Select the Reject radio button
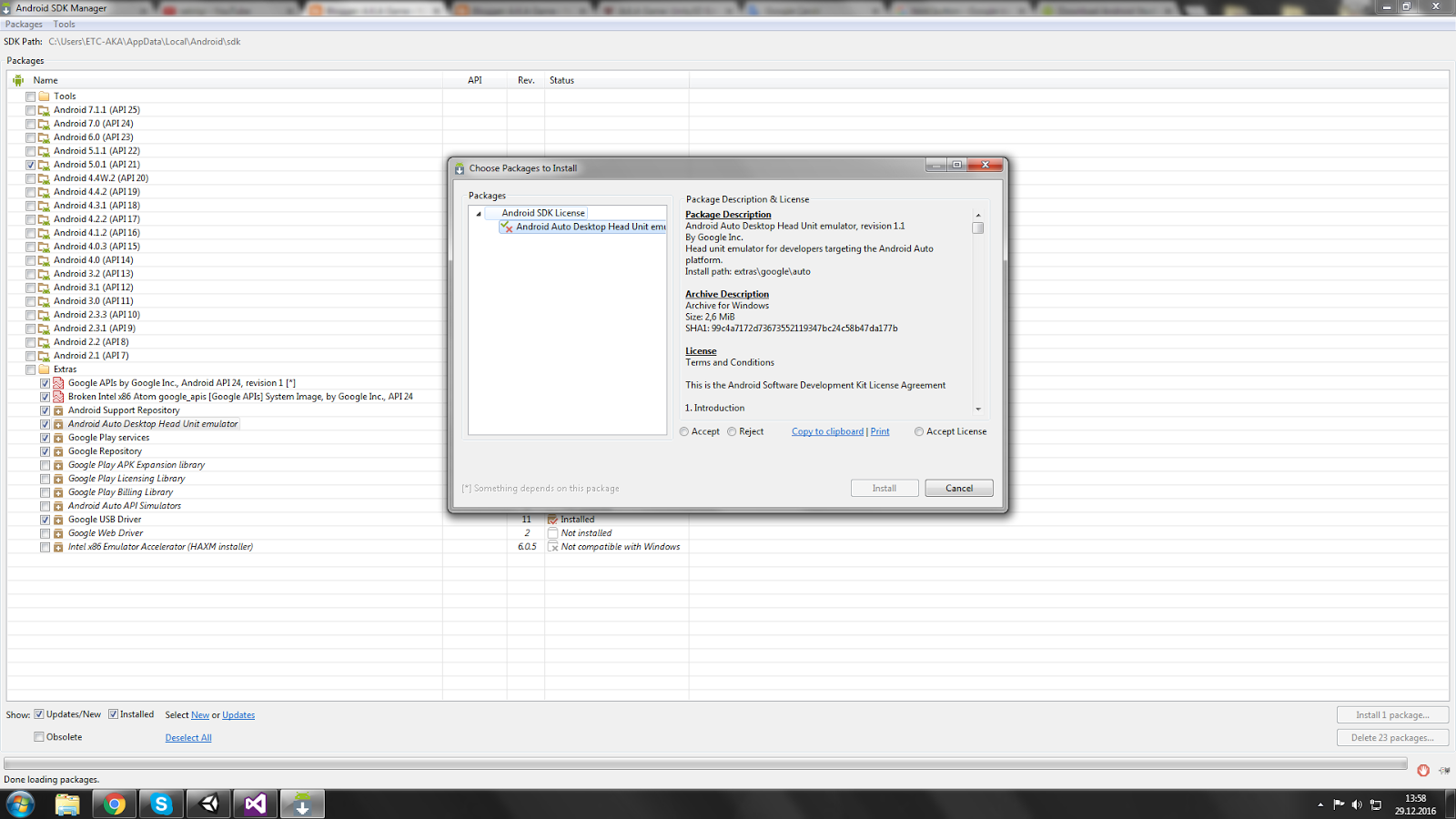Screen dimensions: 1456x819 [732, 432]
